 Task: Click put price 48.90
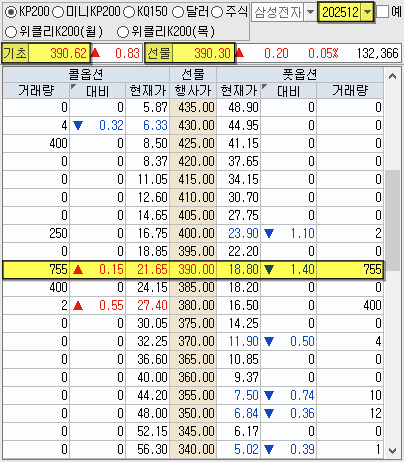(x=243, y=108)
